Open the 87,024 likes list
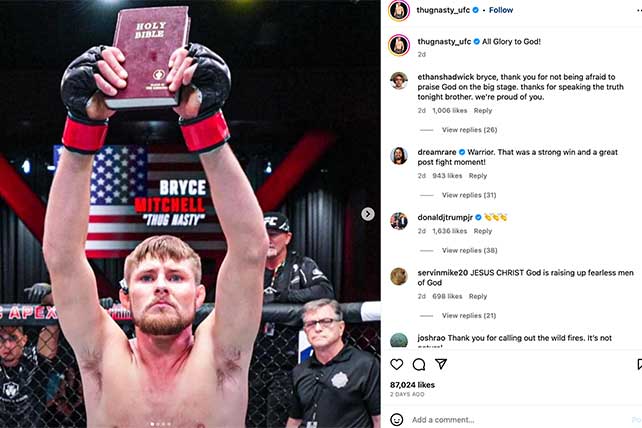This screenshot has width=642, height=428. 412,385
